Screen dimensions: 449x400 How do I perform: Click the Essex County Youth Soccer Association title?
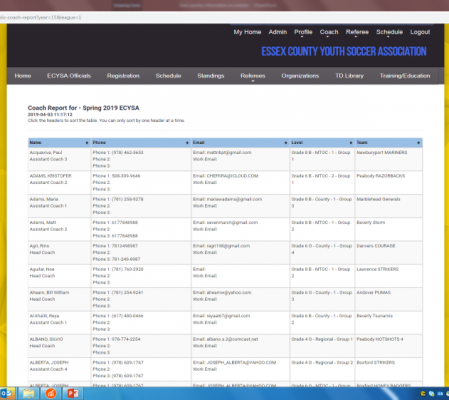[344, 51]
